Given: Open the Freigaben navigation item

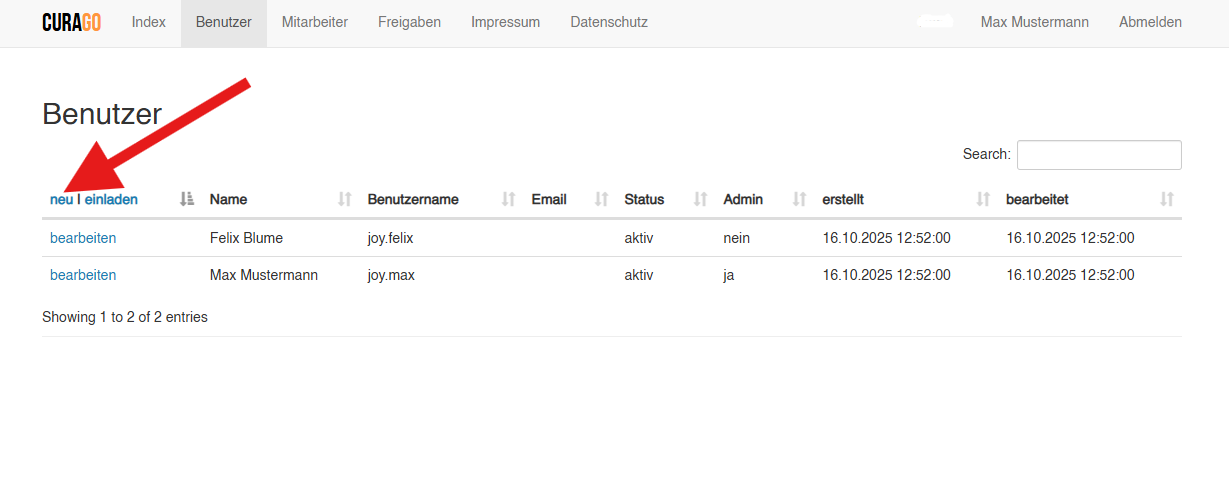Looking at the screenshot, I should tap(409, 22).
